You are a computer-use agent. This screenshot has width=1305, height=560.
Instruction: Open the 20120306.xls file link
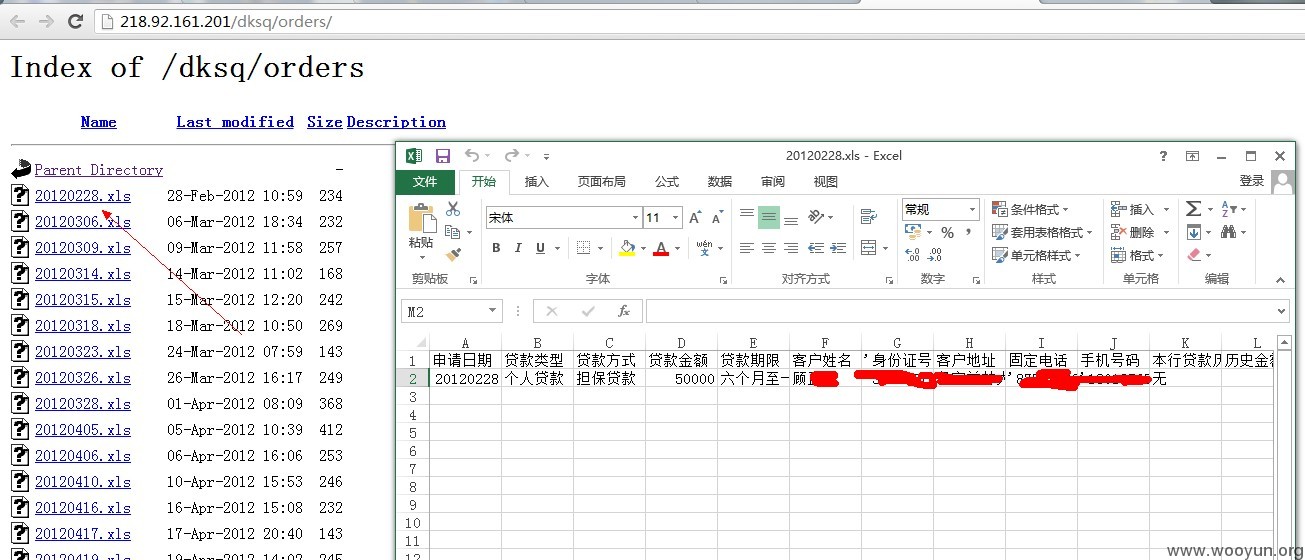pyautogui.click(x=83, y=222)
